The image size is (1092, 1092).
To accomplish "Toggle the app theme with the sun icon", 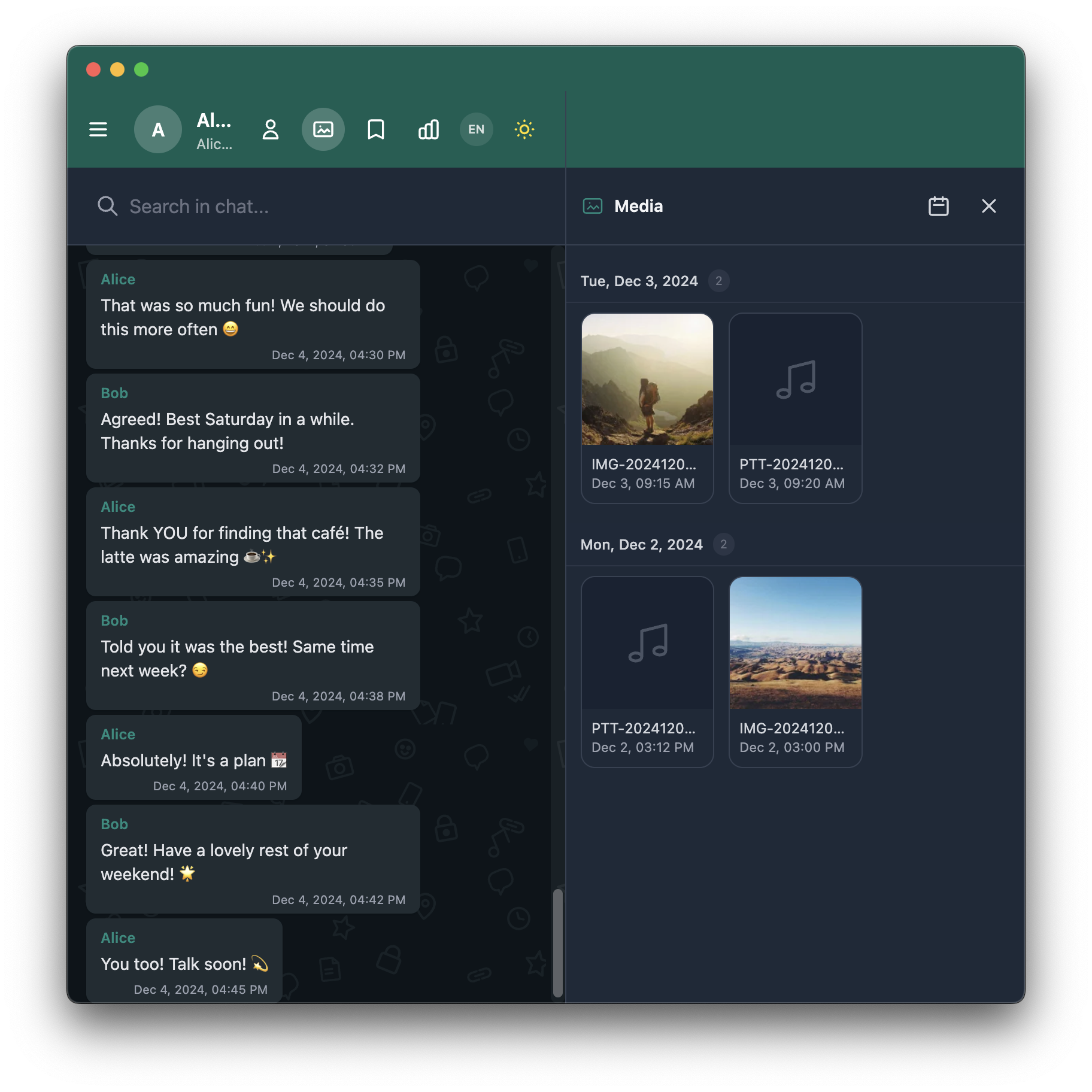I will (524, 129).
